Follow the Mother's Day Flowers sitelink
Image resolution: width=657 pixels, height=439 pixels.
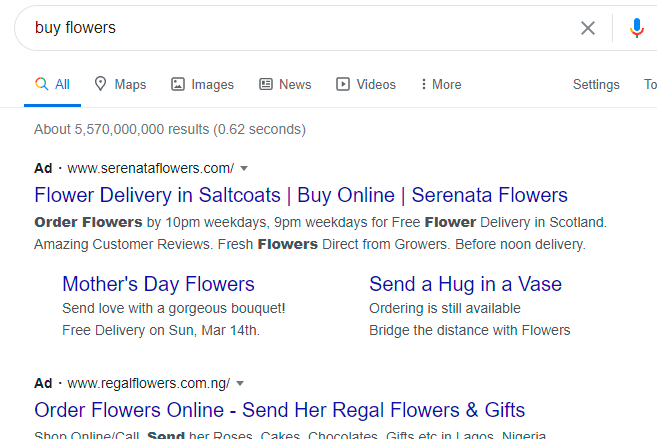pos(158,284)
